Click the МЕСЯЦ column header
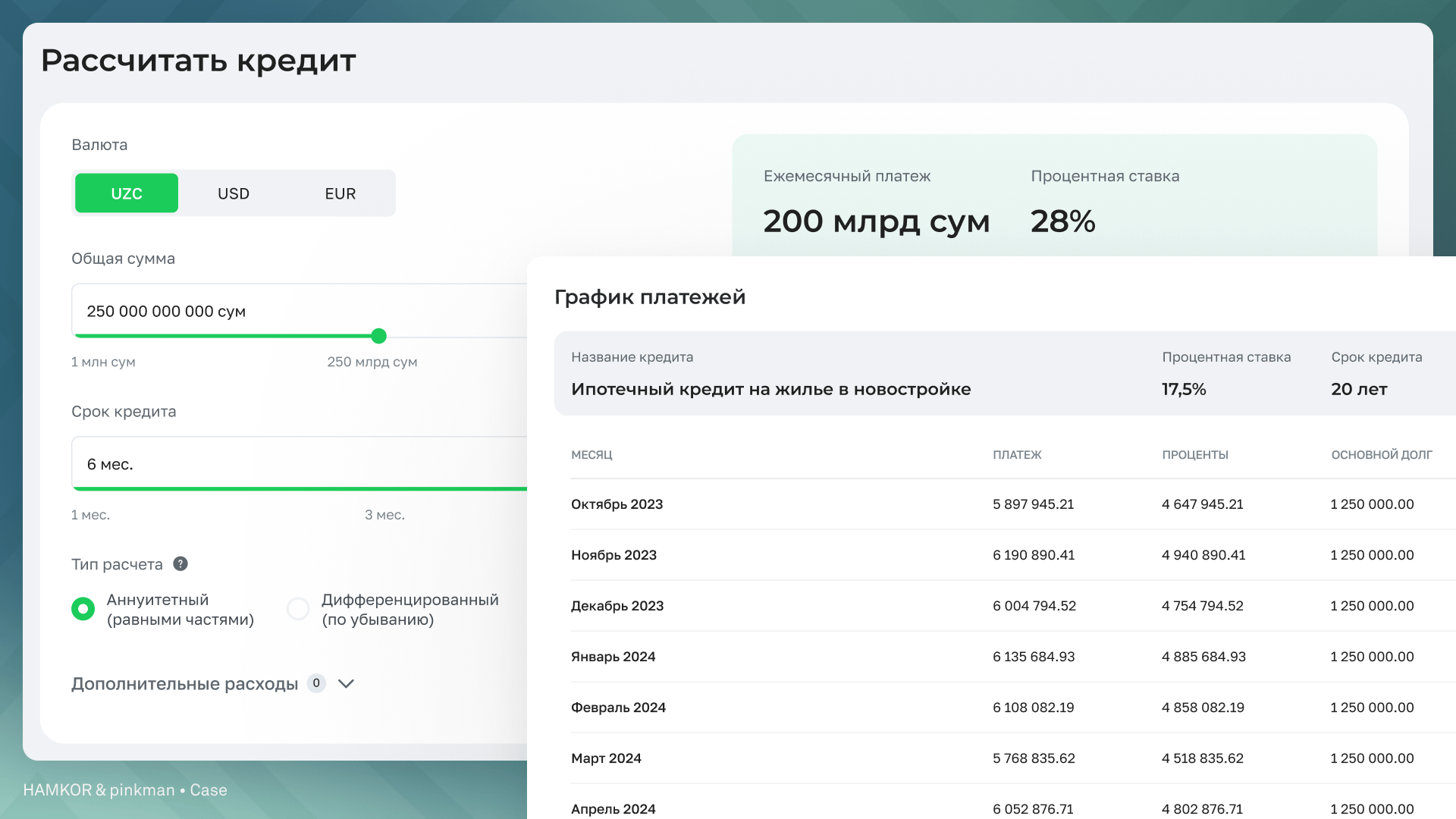 tap(591, 455)
